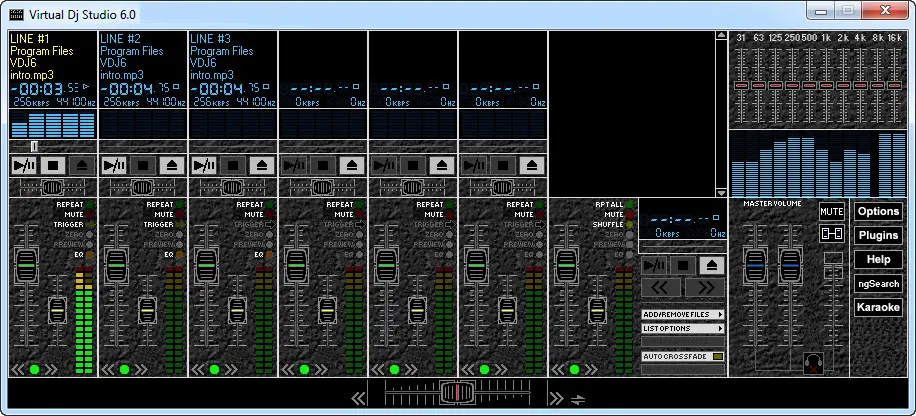Screen dimensions: 916x416
Task: Load a file using the fifth deck's eject button
Action: 442,165
